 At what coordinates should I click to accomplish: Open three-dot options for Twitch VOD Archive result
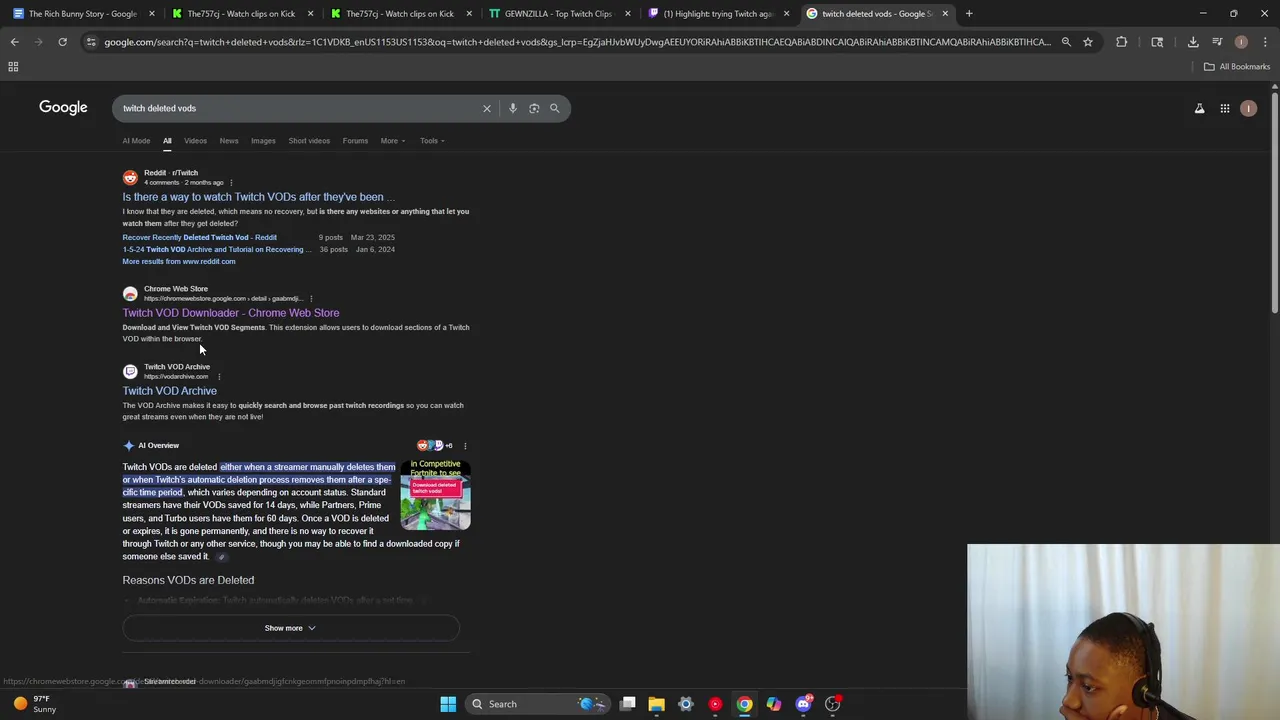click(219, 377)
